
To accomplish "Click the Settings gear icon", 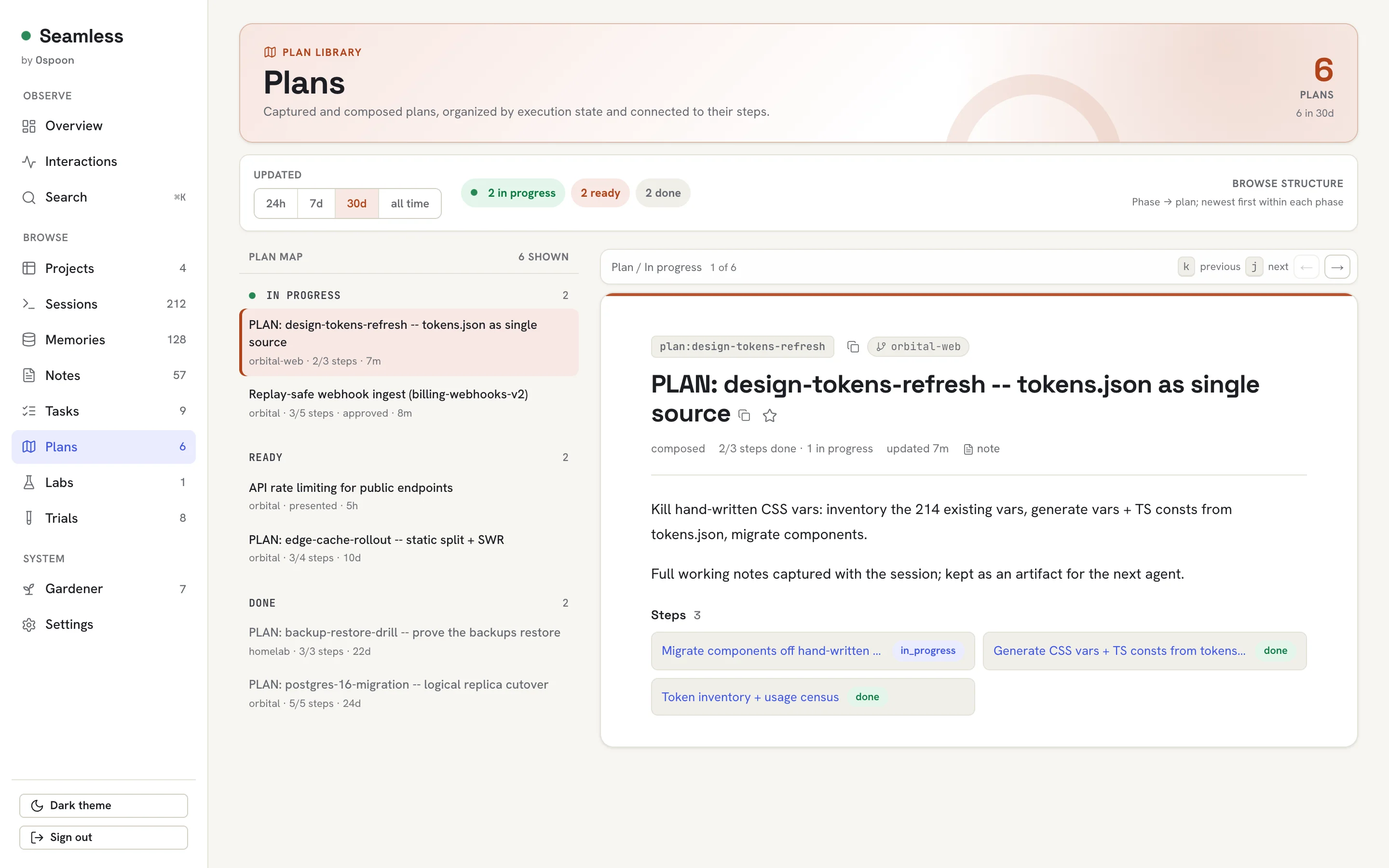I will pos(29,624).
